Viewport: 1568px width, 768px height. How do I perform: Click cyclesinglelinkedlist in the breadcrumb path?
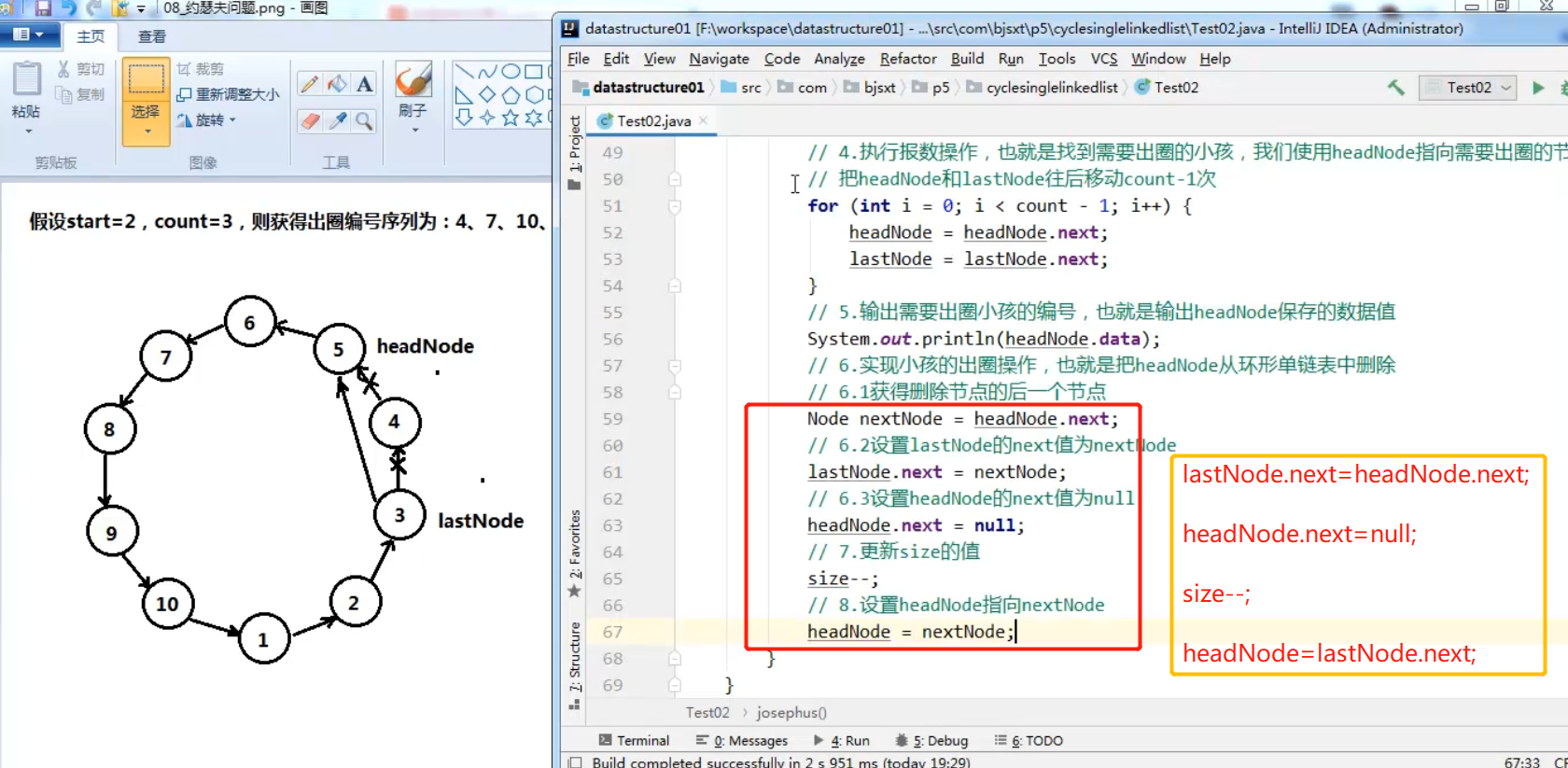[1052, 88]
